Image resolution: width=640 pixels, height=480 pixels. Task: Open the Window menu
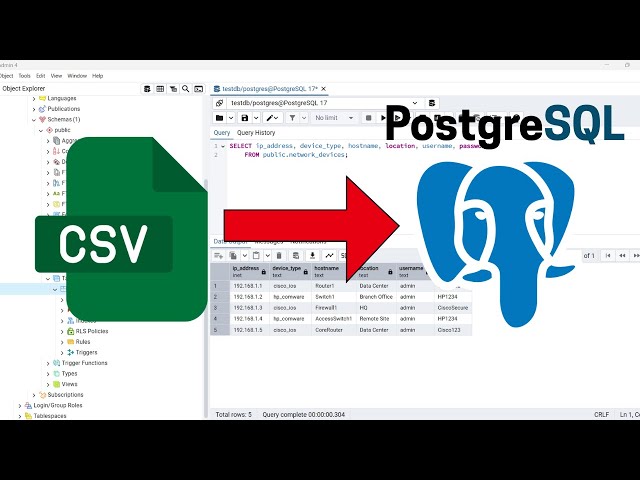77,76
